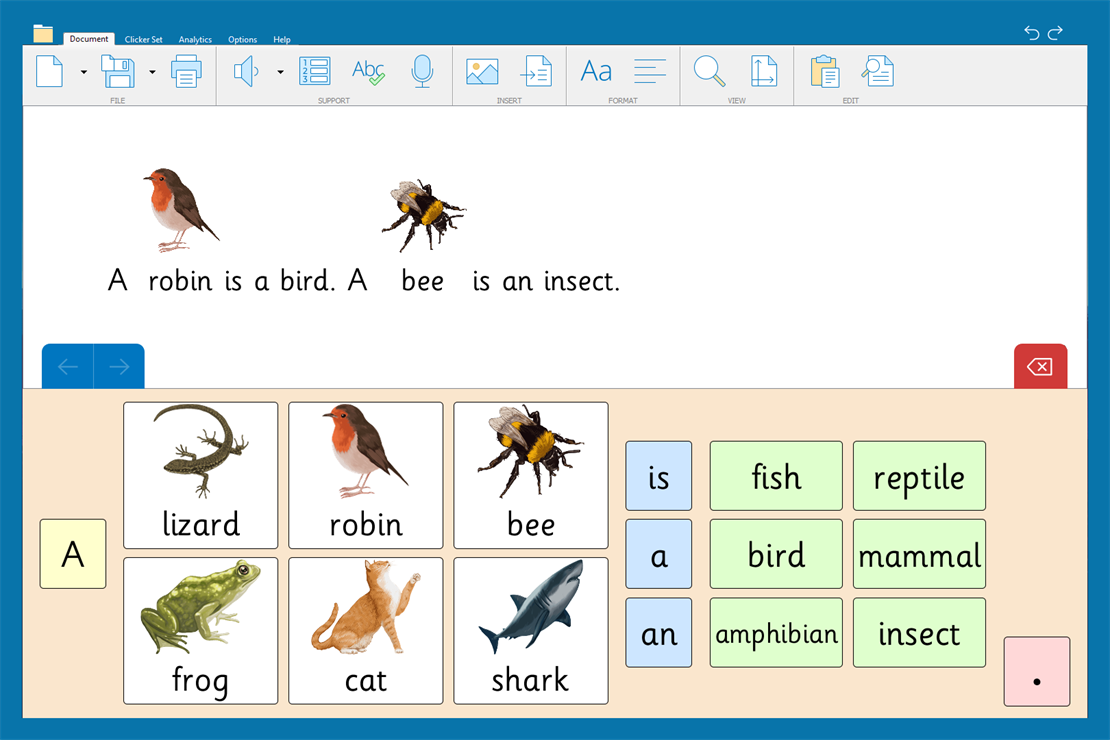Viewport: 1110px width, 740px height.
Task: Open the font Aa format icon
Action: click(596, 71)
